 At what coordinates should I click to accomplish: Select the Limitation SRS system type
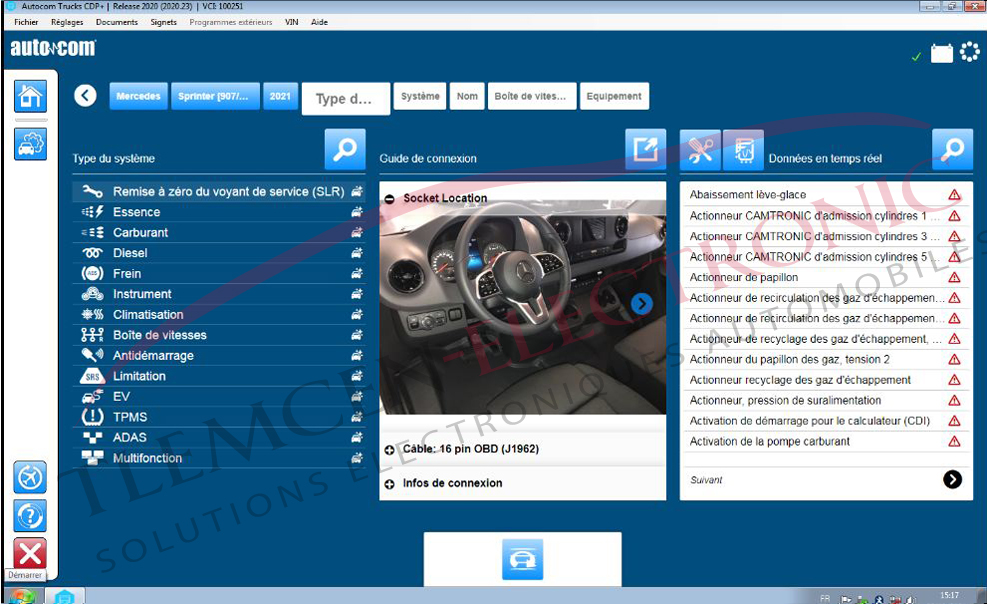click(x=219, y=376)
